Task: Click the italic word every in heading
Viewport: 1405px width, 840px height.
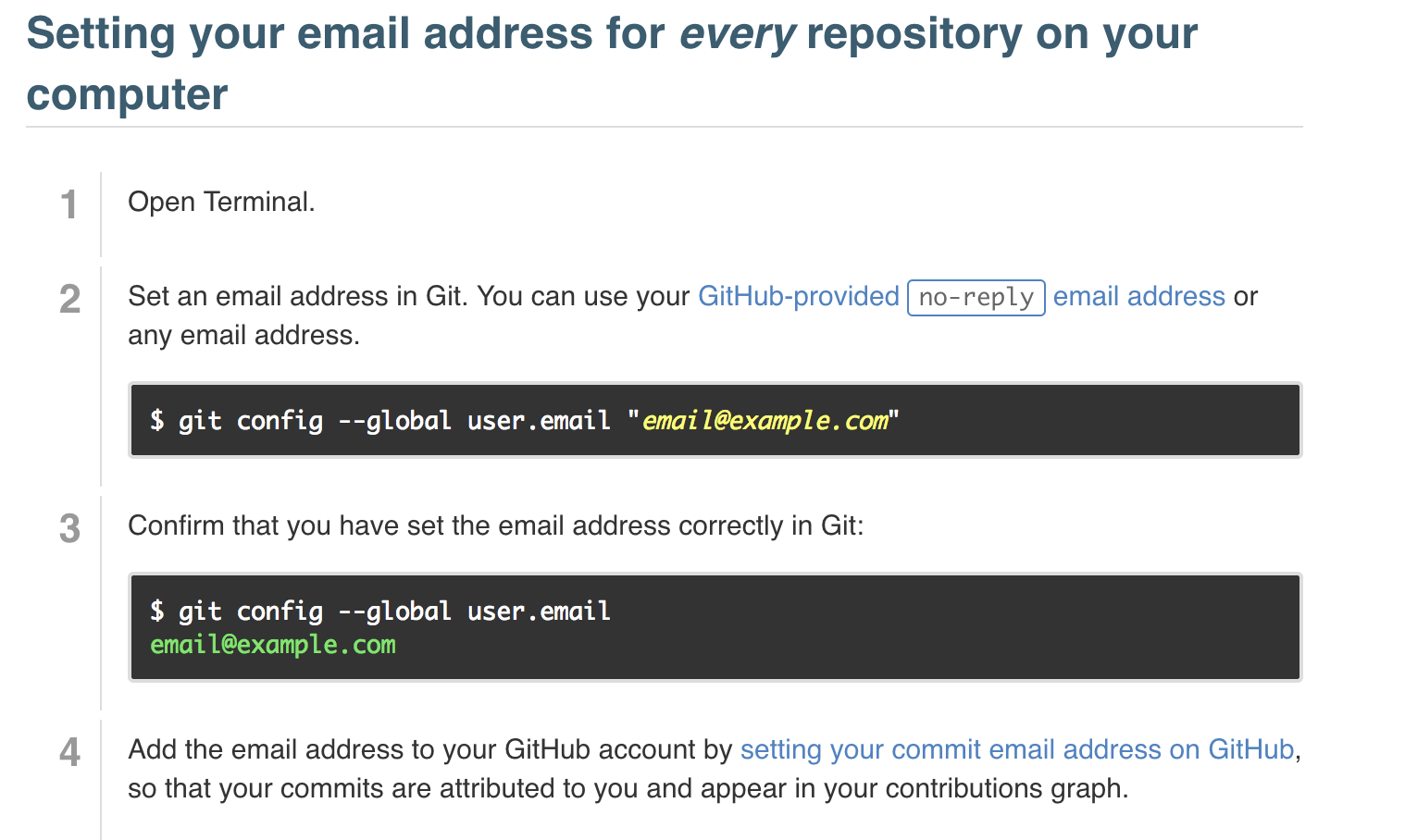Action: pyautogui.click(x=737, y=34)
